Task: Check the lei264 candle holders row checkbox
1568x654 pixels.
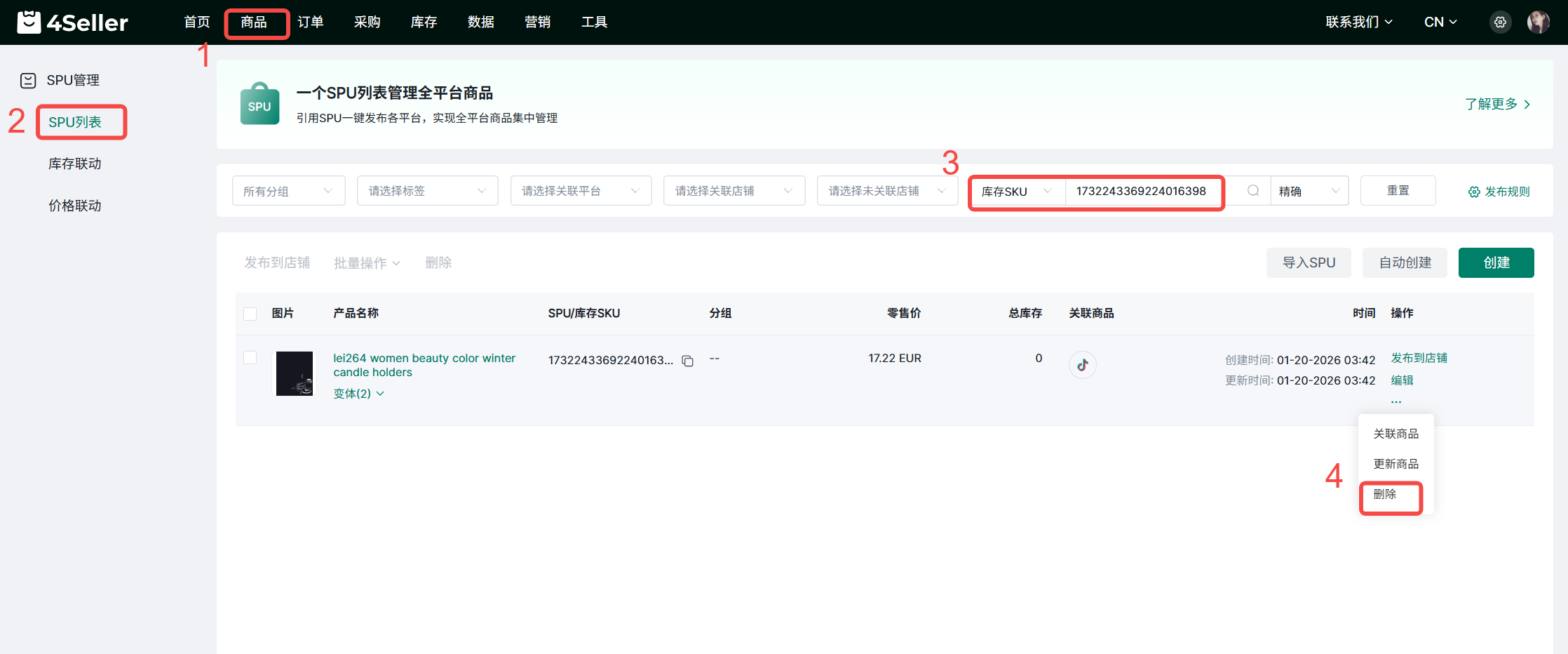Action: 250,358
